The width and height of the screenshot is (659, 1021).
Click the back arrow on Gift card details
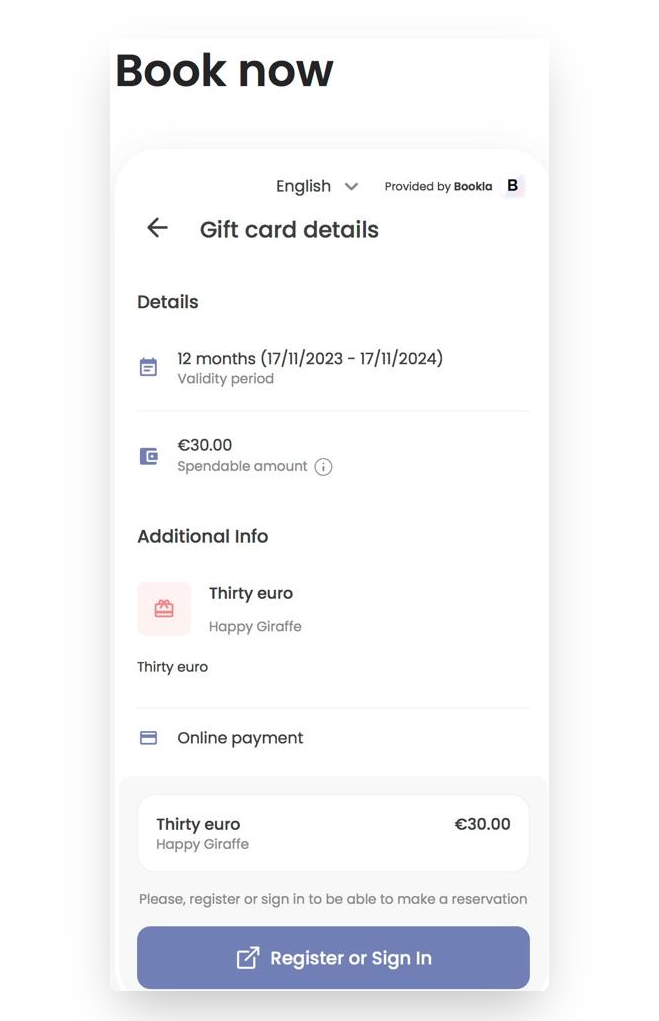point(156,229)
